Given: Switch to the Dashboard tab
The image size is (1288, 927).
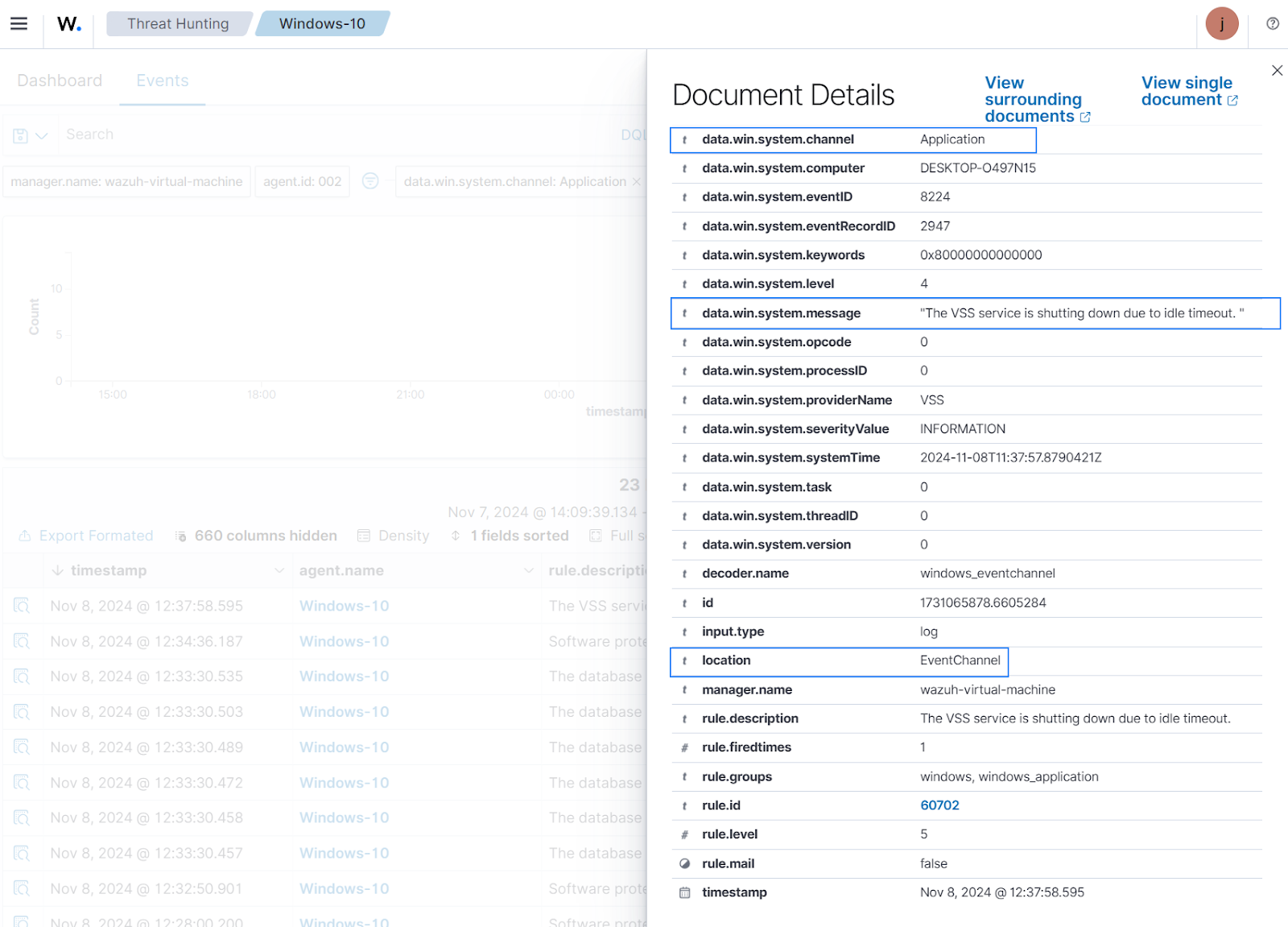Looking at the screenshot, I should [x=60, y=81].
